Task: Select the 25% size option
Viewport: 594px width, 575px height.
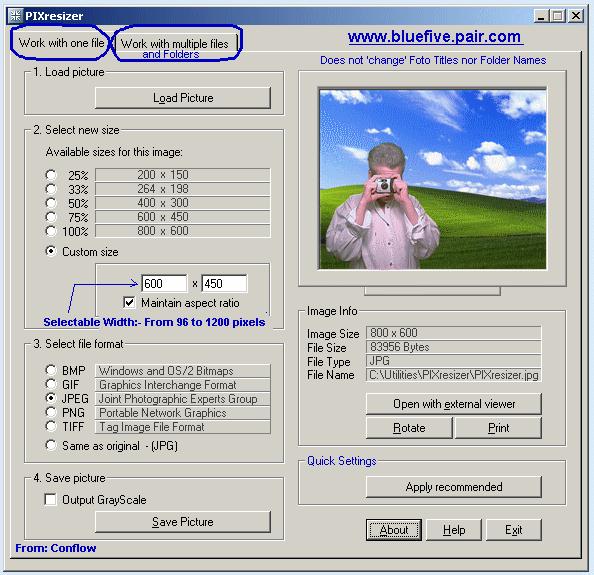Action: 51,175
